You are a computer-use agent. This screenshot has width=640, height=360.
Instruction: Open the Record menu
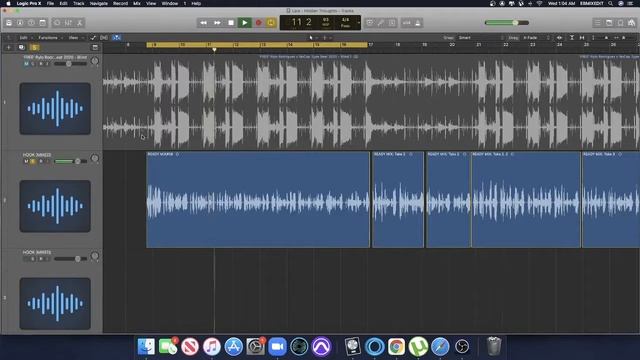(120, 3)
